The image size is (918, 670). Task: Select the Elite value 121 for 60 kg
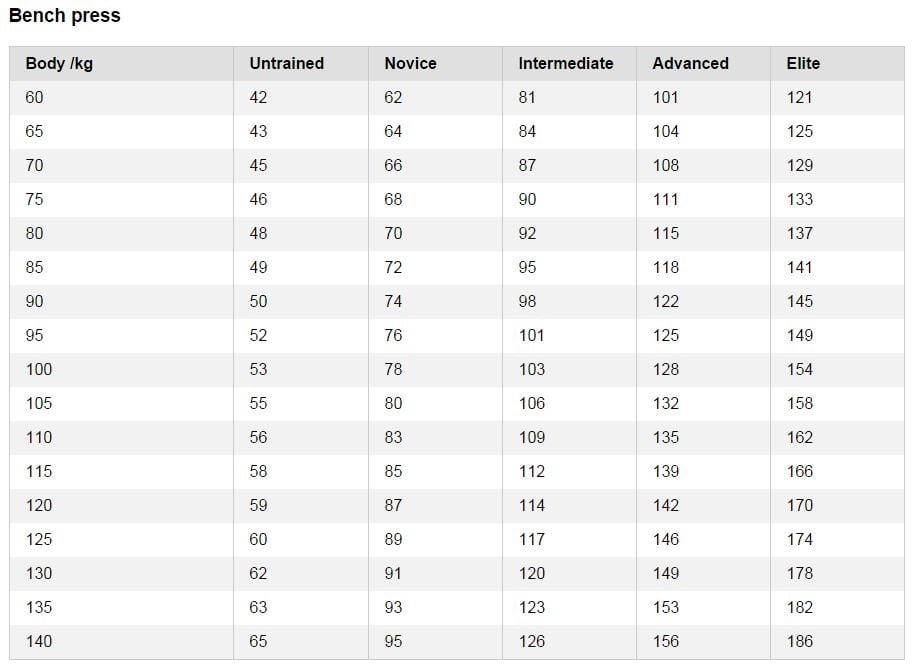pyautogui.click(x=799, y=97)
